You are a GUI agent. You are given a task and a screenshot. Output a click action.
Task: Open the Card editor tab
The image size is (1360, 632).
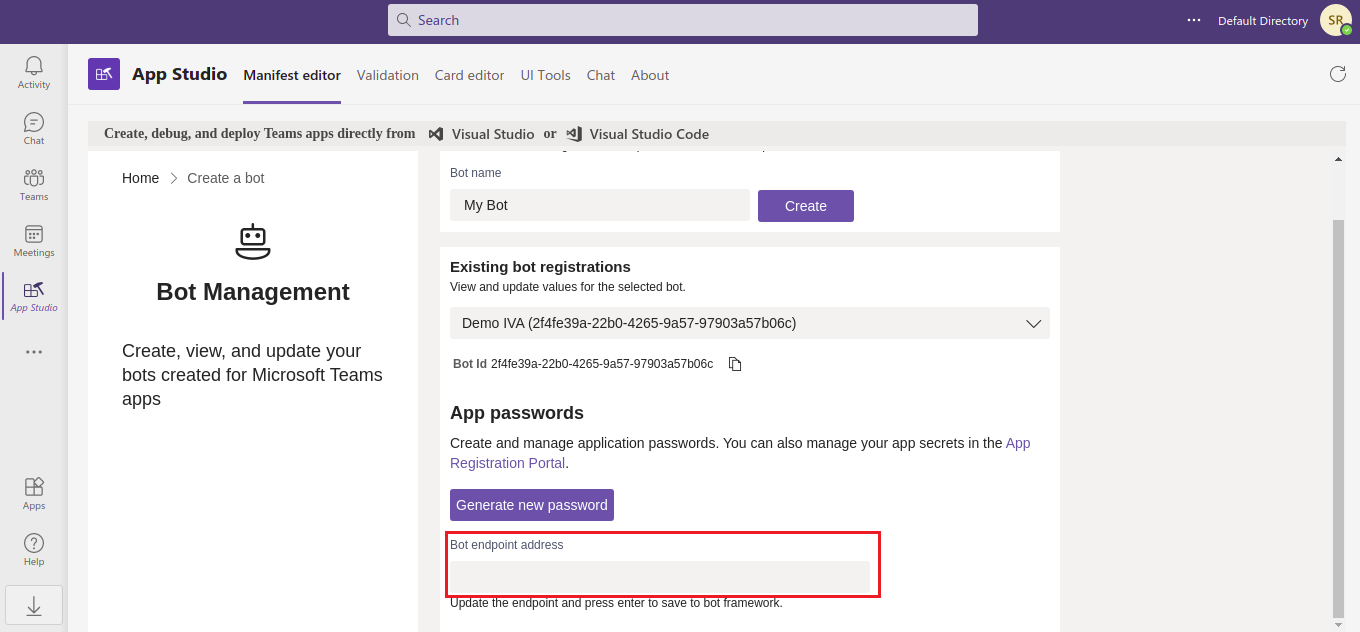pos(470,75)
